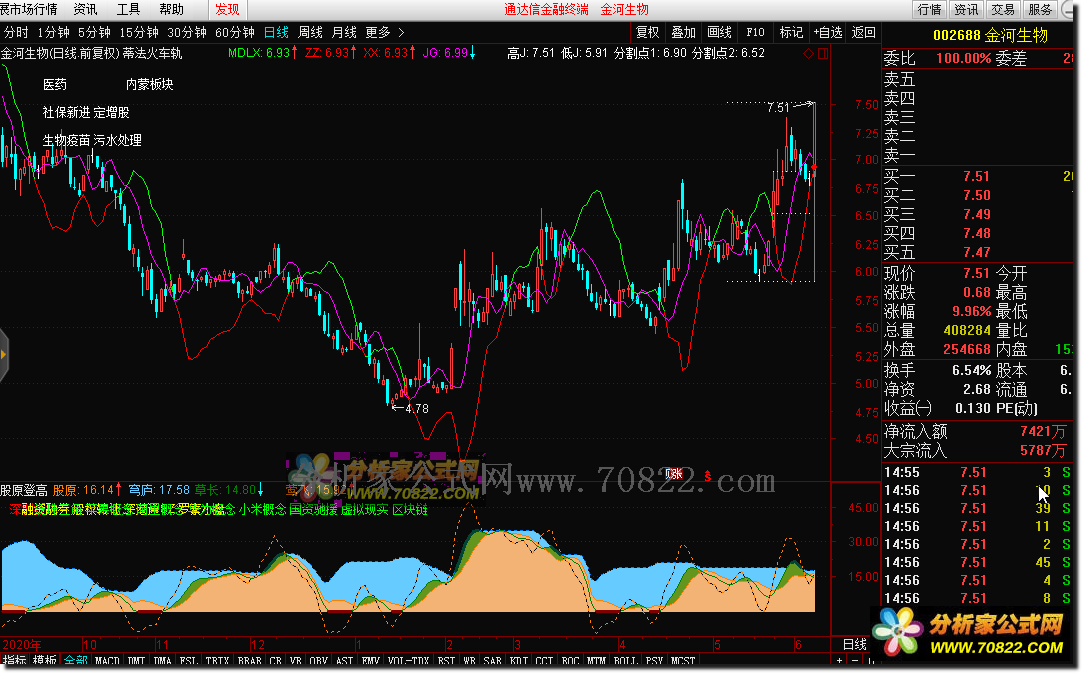
Task: Select the 周线 period tab
Action: pyautogui.click(x=310, y=32)
